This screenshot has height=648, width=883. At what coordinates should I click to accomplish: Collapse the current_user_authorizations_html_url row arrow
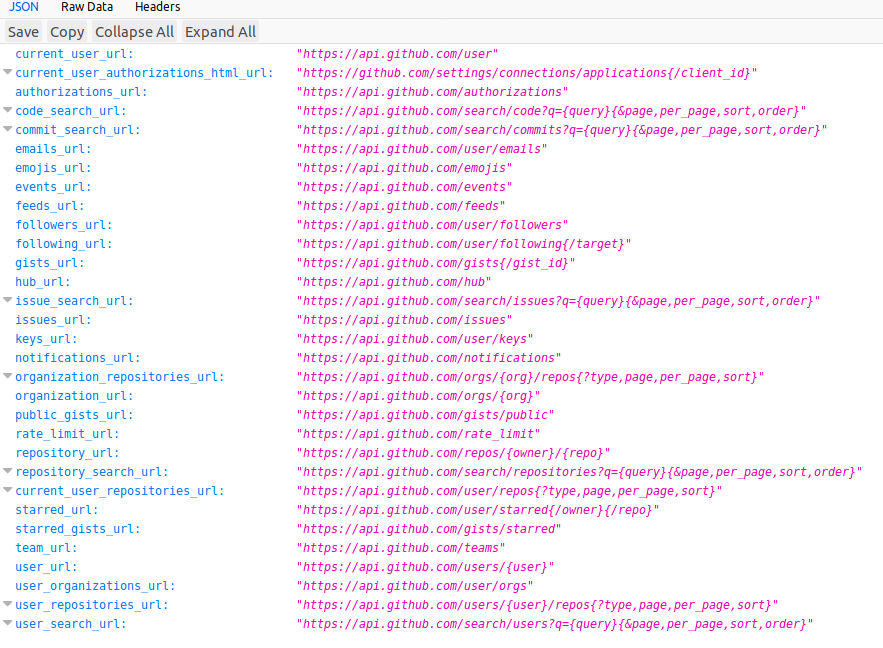click(8, 73)
